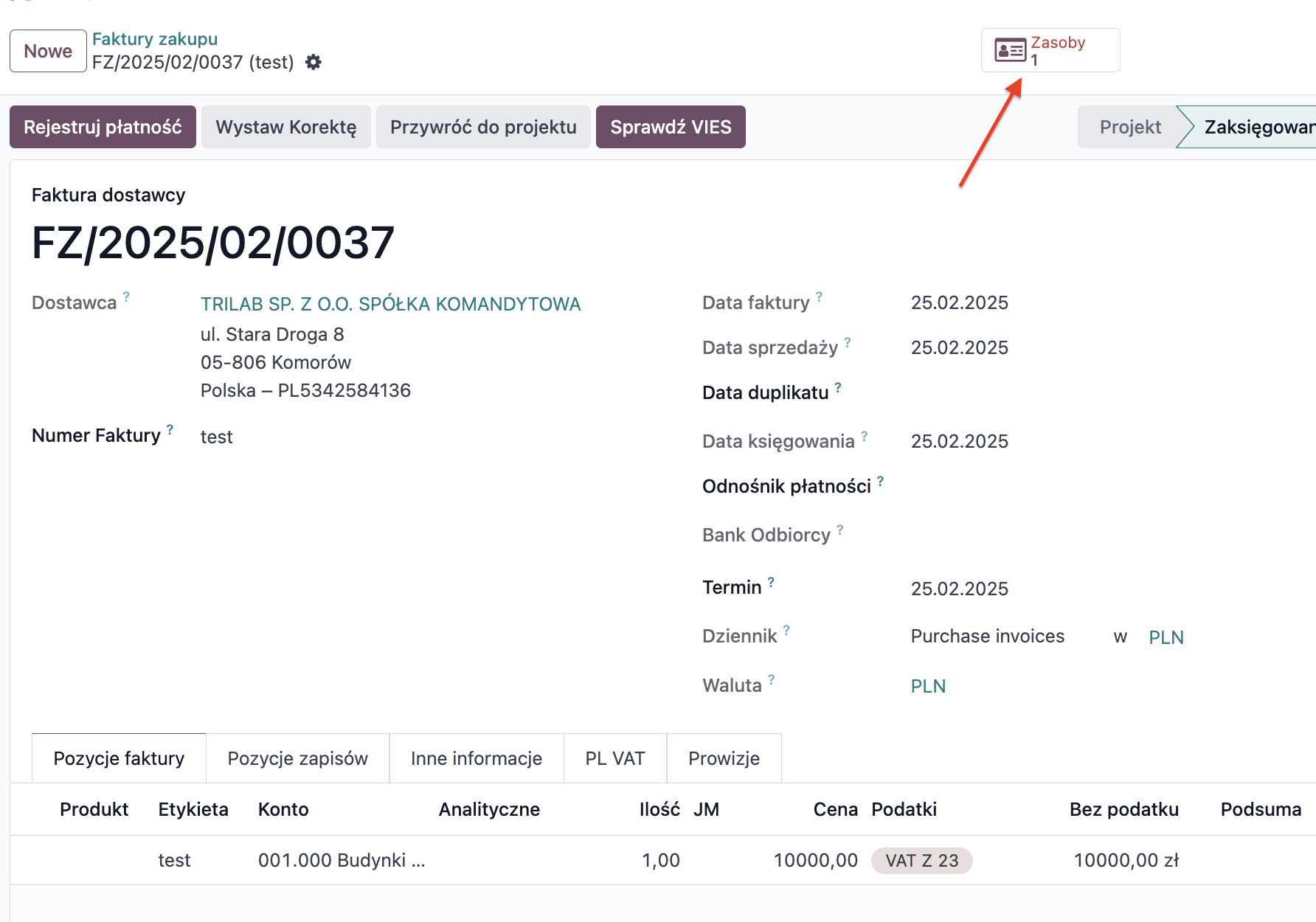The width and height of the screenshot is (1316, 922).
Task: Switch to Prowizje tab
Action: pyautogui.click(x=724, y=758)
